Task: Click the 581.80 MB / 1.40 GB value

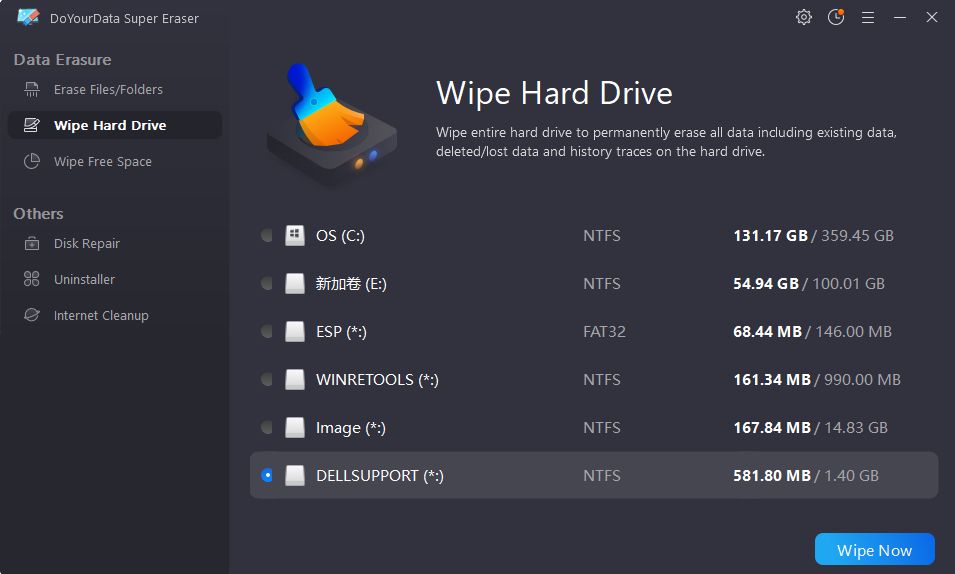Action: tap(806, 475)
